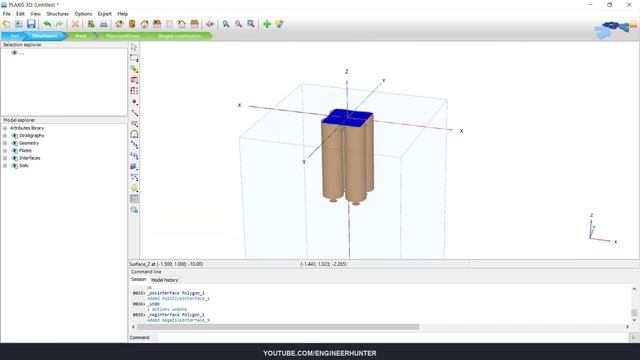The width and height of the screenshot is (640, 360).
Task: Open the Options menu
Action: pos(83,13)
